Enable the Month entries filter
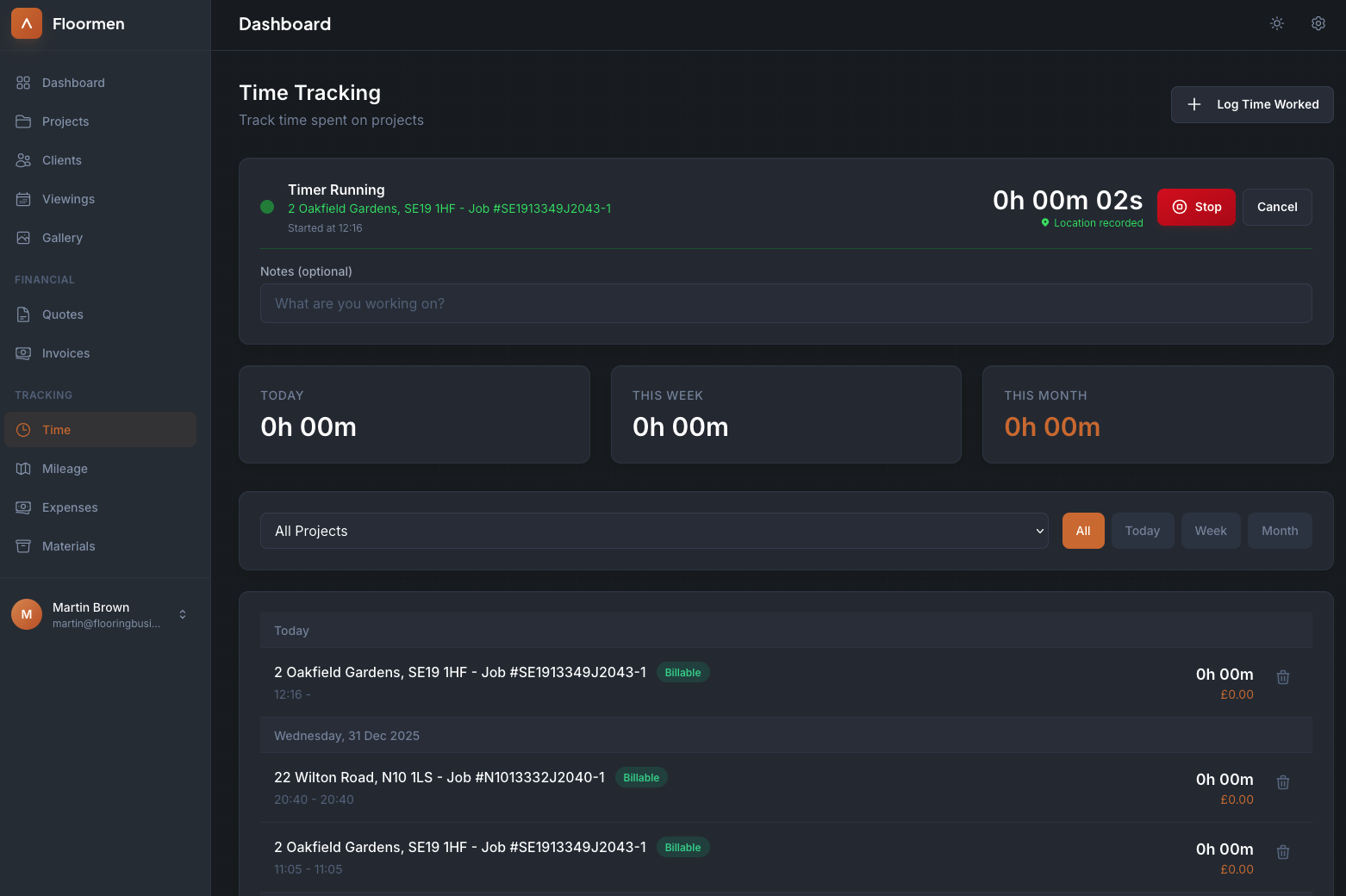This screenshot has width=1346, height=896. (1280, 531)
